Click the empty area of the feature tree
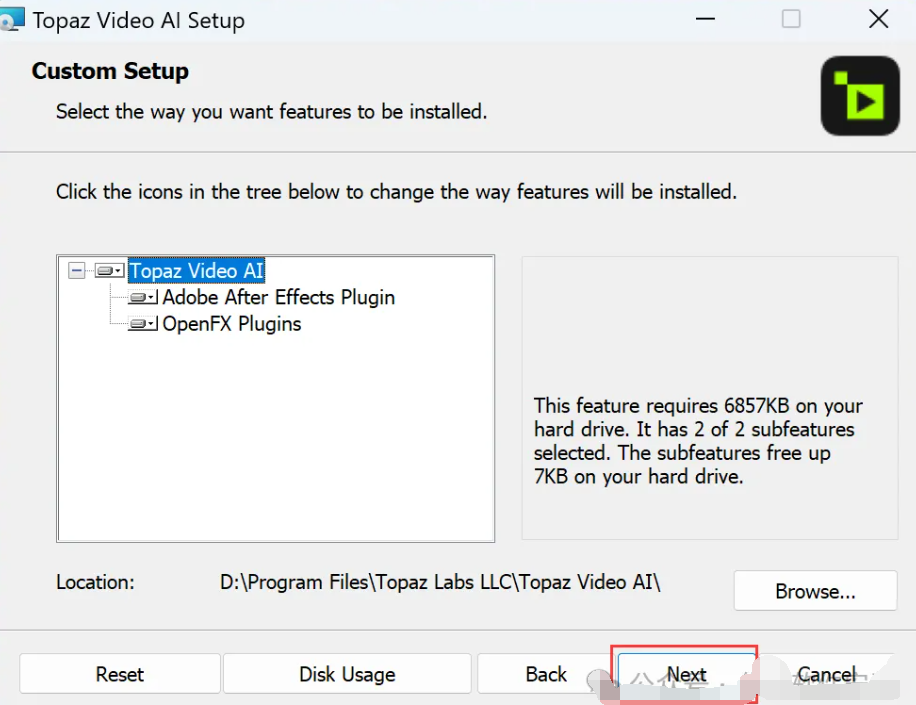 [x=276, y=440]
